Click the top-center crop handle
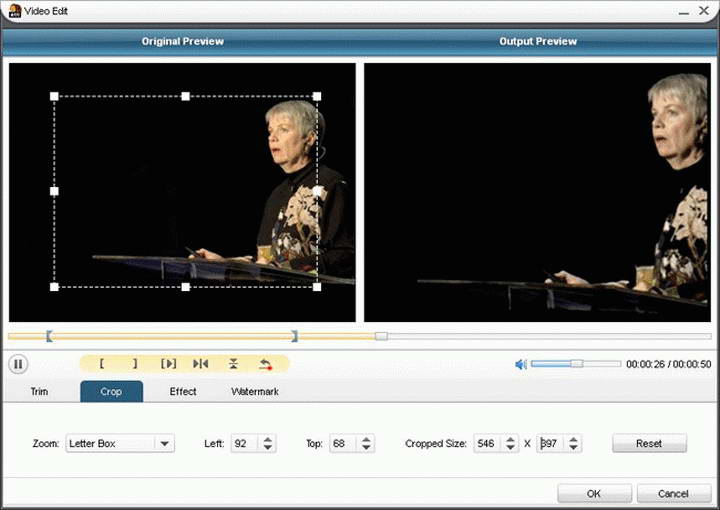 (x=186, y=96)
